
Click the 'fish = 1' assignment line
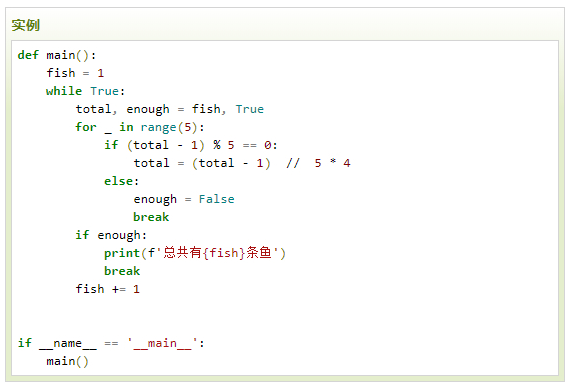(x=75, y=73)
